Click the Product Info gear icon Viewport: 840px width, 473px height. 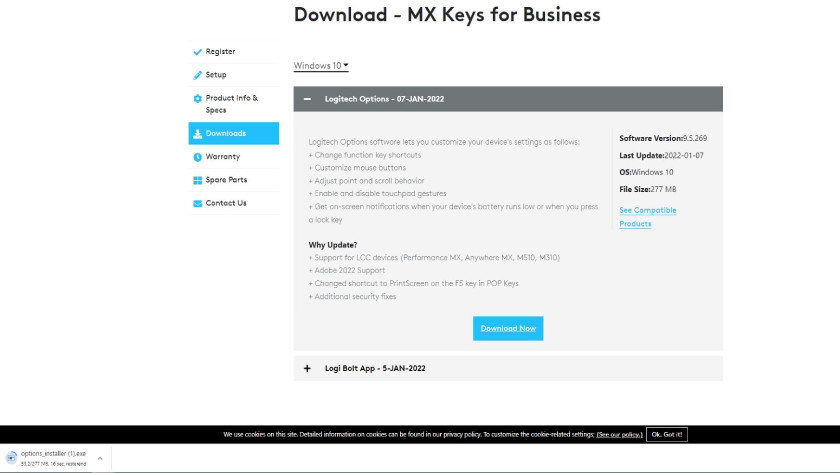tap(197, 99)
